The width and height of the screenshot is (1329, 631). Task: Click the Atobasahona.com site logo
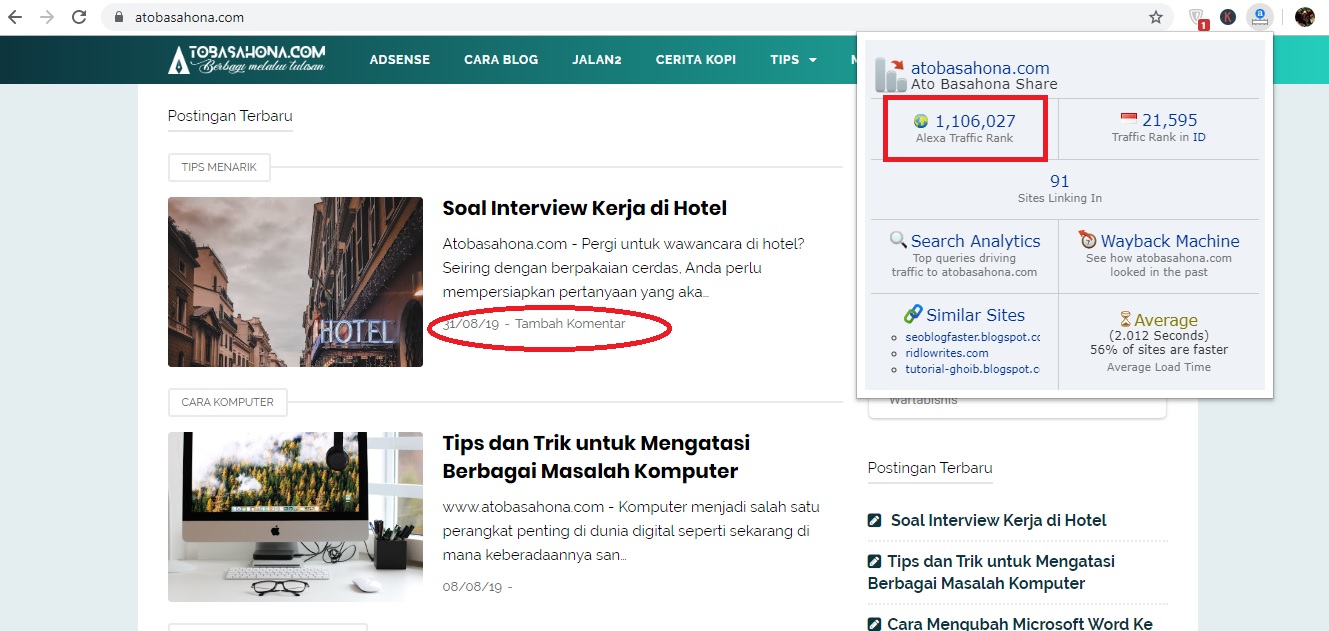247,59
